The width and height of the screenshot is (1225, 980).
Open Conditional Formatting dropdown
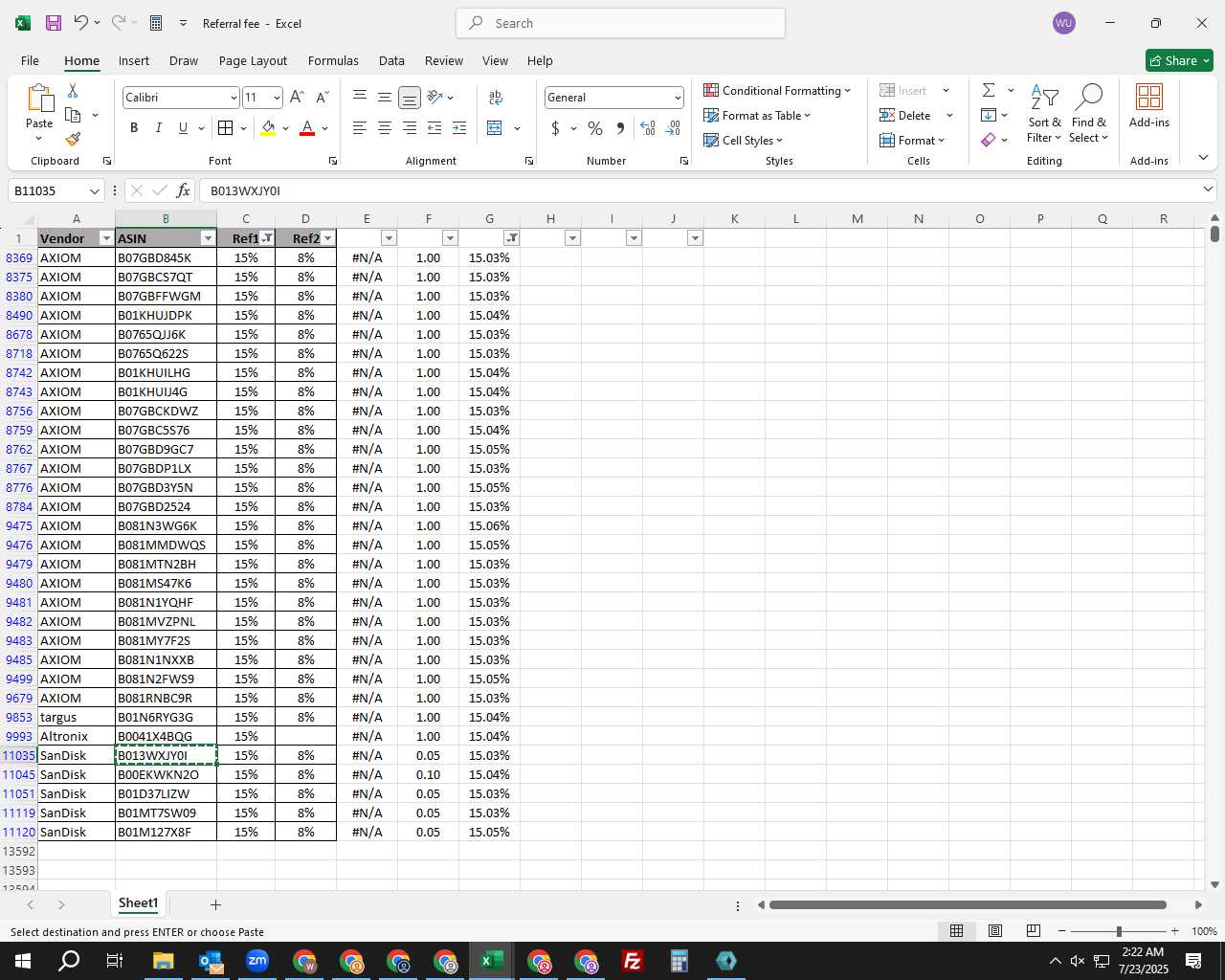pyautogui.click(x=777, y=90)
